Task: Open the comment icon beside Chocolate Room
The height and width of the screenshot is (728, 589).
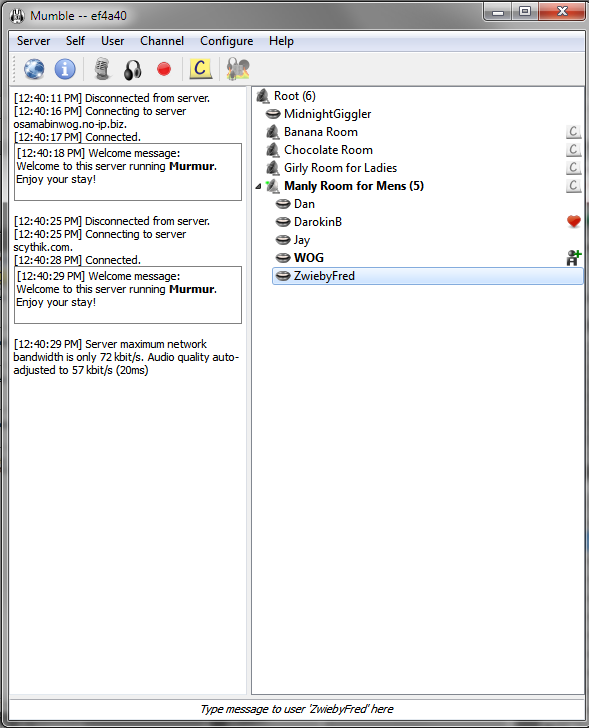Action: pyautogui.click(x=574, y=150)
